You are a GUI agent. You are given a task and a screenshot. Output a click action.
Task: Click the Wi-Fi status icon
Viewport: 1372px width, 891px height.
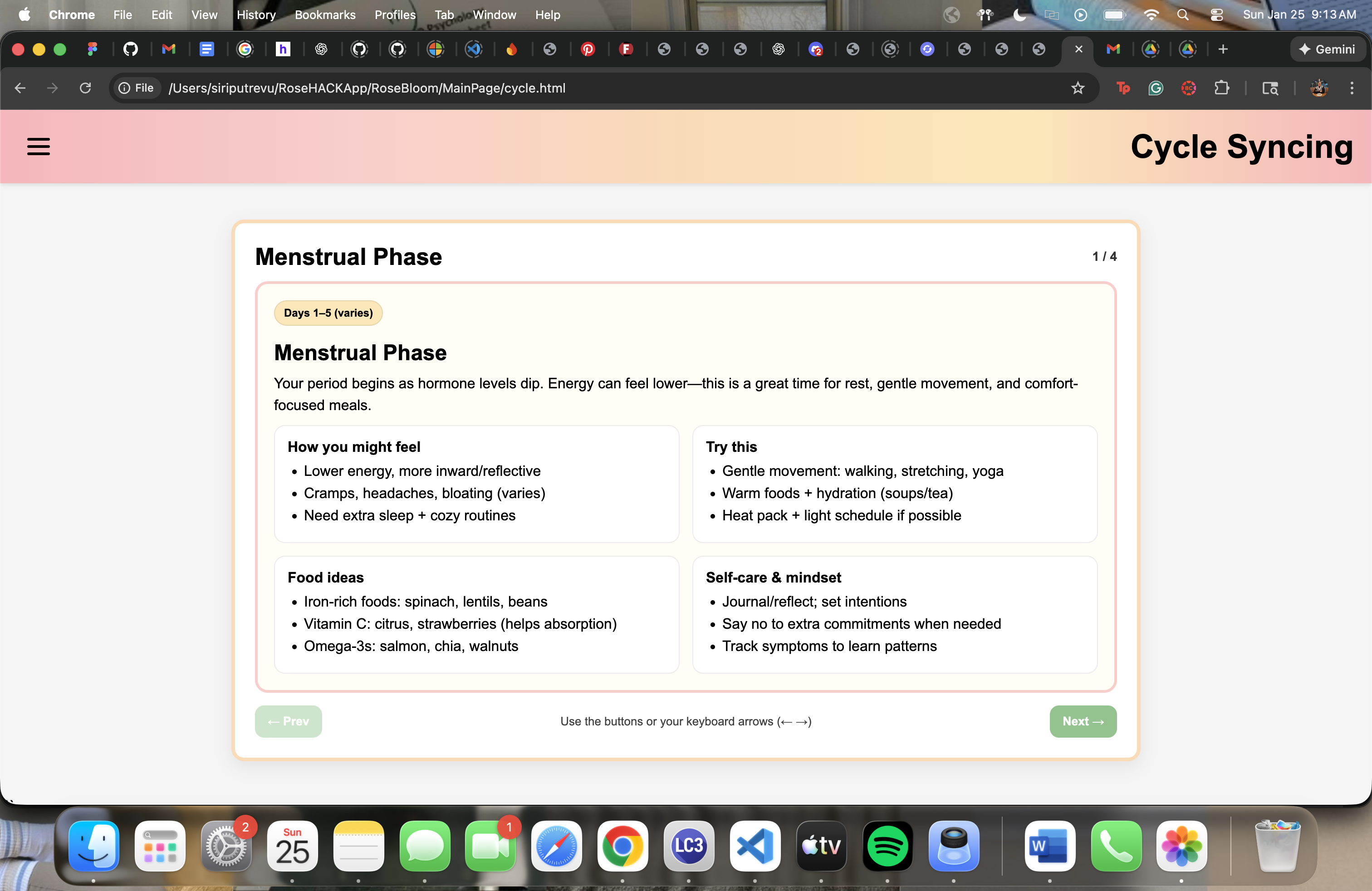tap(1151, 15)
